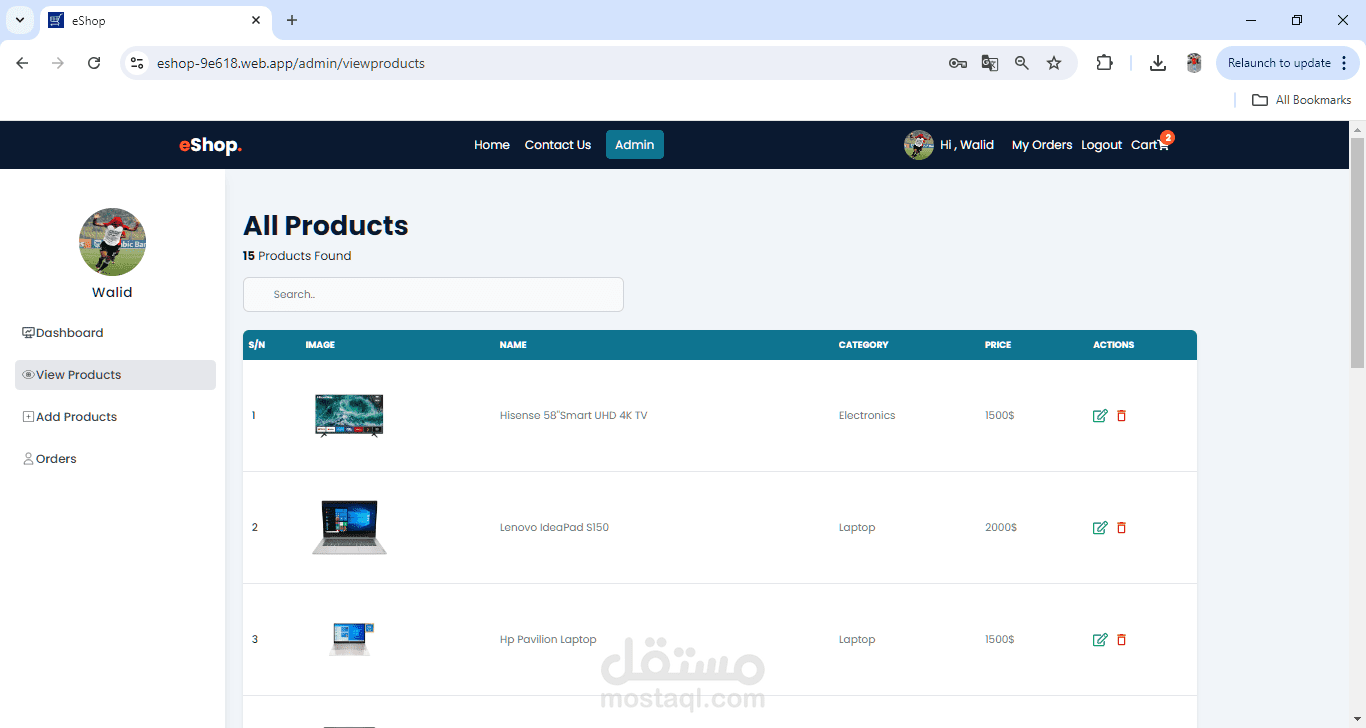1366x728 pixels.
Task: Click the 2000$ price cell
Action: tap(1001, 528)
